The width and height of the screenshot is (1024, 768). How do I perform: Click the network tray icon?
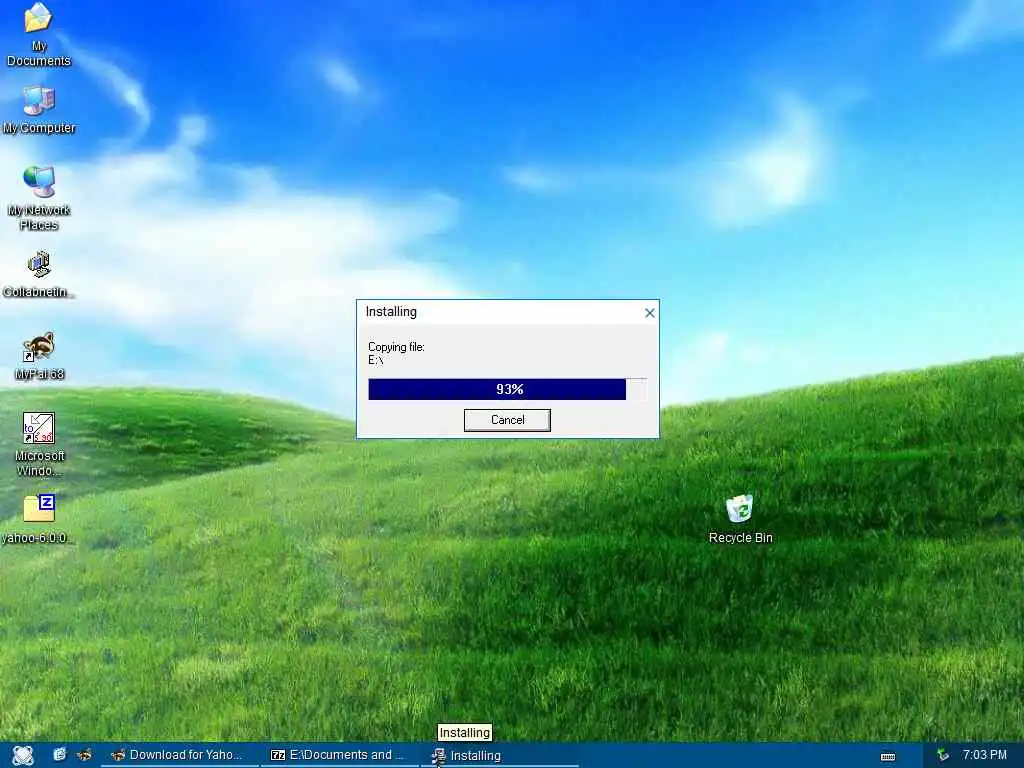pyautogui.click(x=942, y=755)
